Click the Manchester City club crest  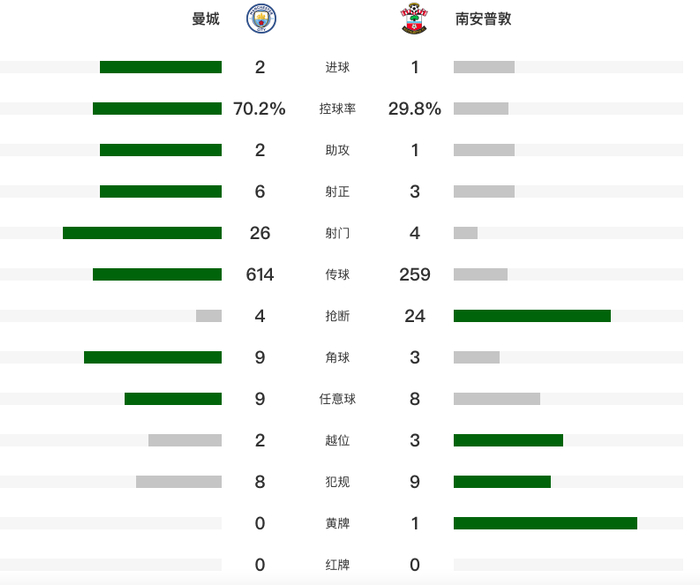(x=262, y=19)
